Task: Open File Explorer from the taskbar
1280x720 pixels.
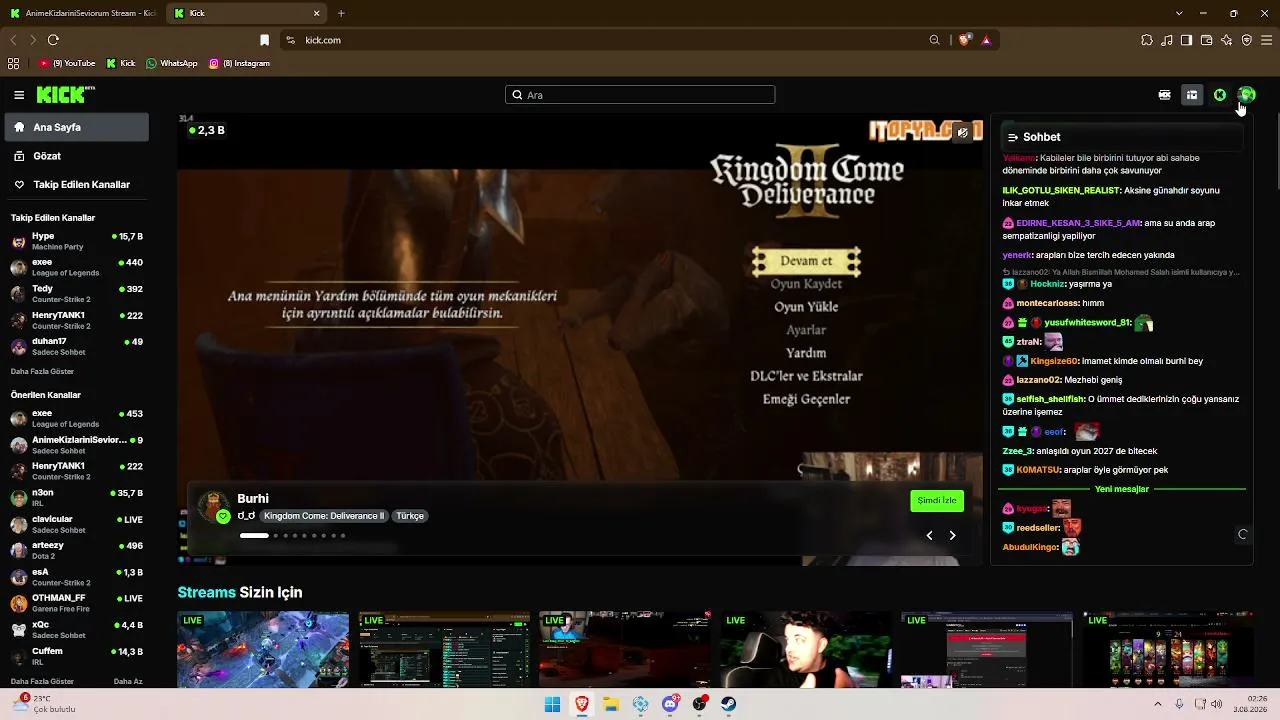Action: [x=611, y=704]
